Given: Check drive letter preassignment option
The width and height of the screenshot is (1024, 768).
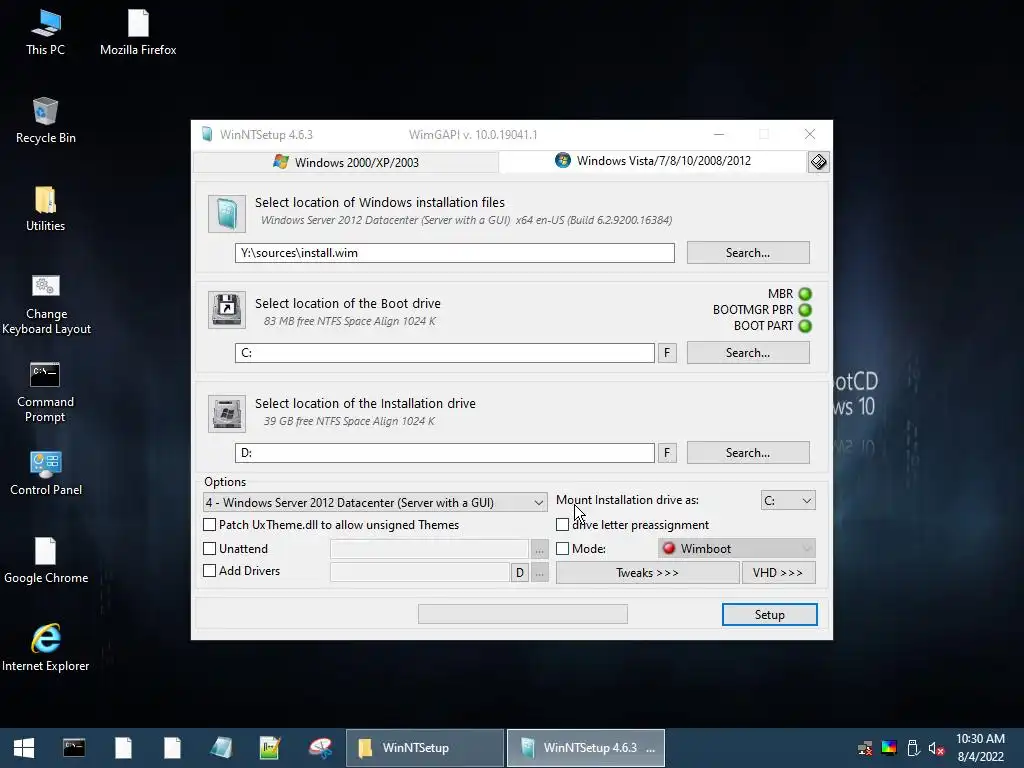Looking at the screenshot, I should coord(562,524).
